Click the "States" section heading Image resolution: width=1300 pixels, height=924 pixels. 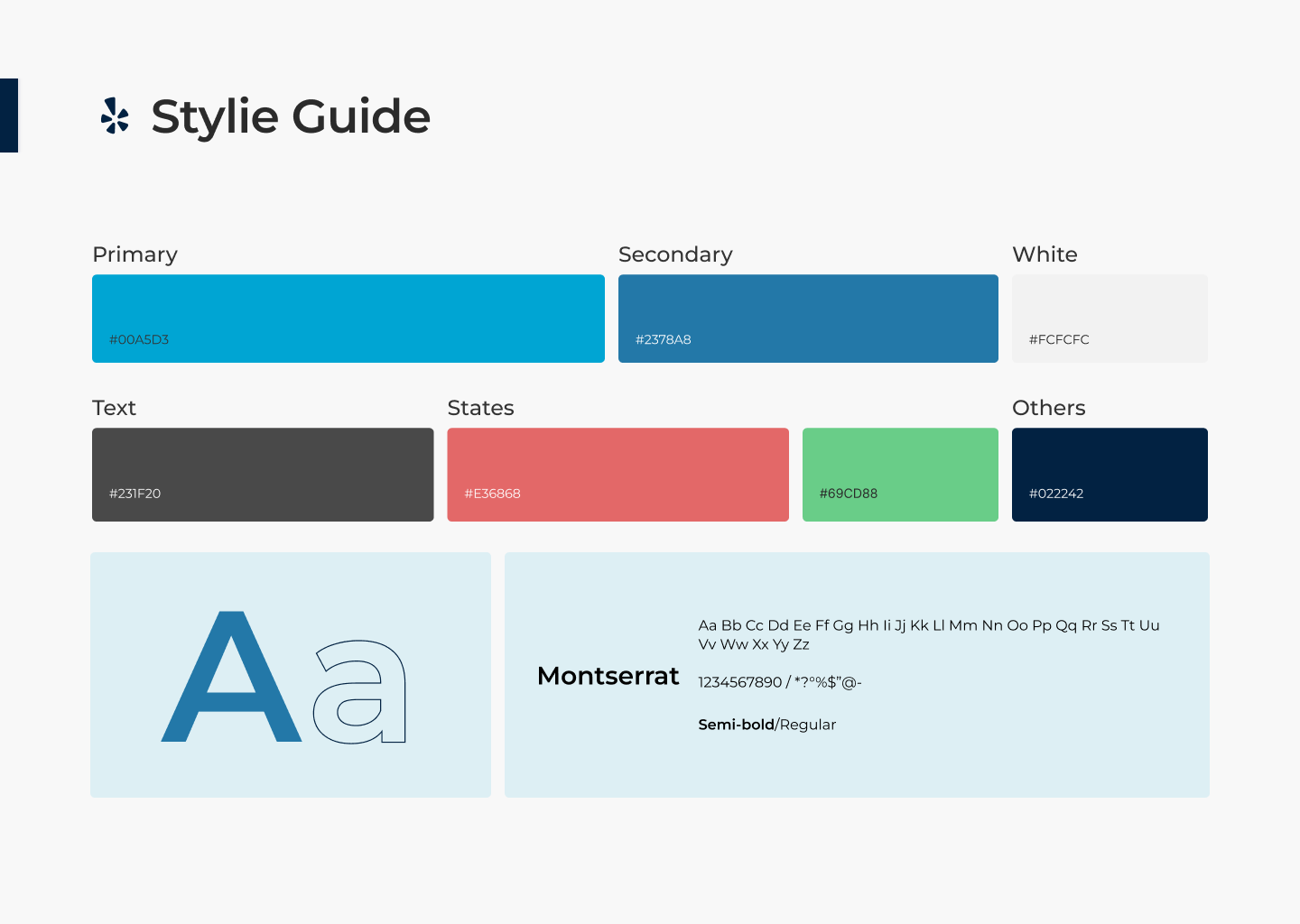(480, 408)
